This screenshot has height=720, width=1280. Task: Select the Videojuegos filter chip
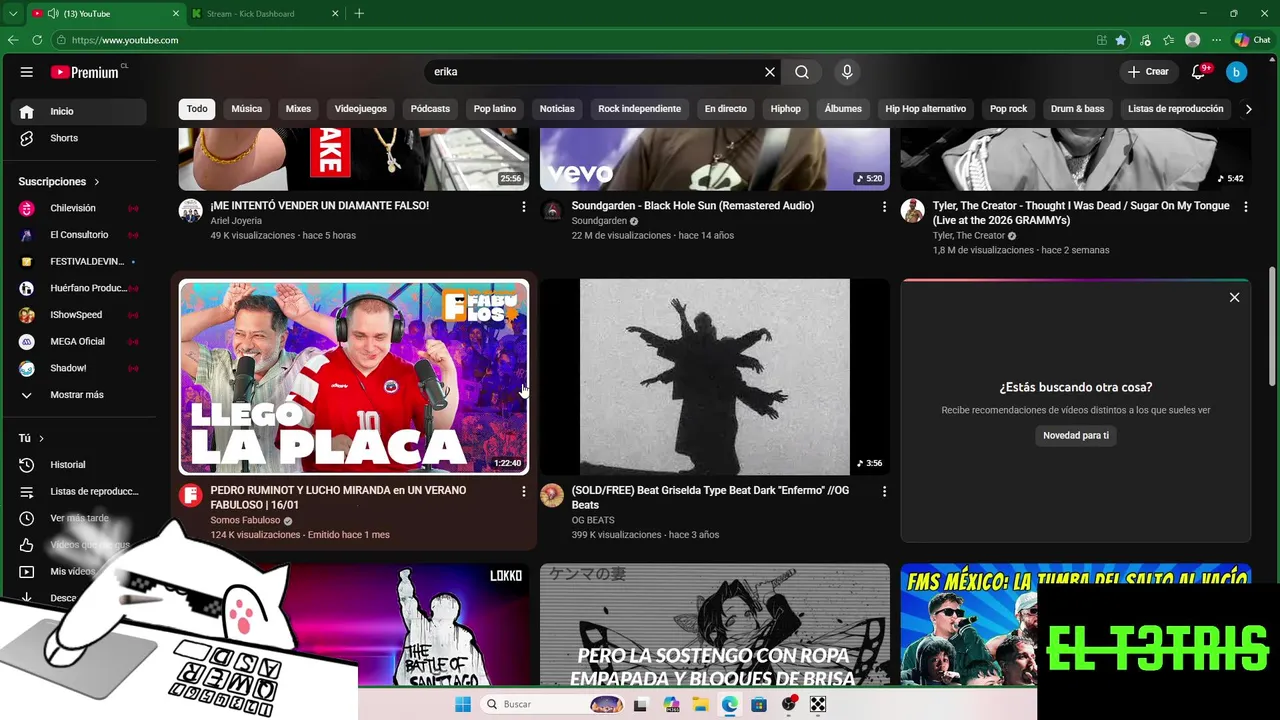click(360, 109)
